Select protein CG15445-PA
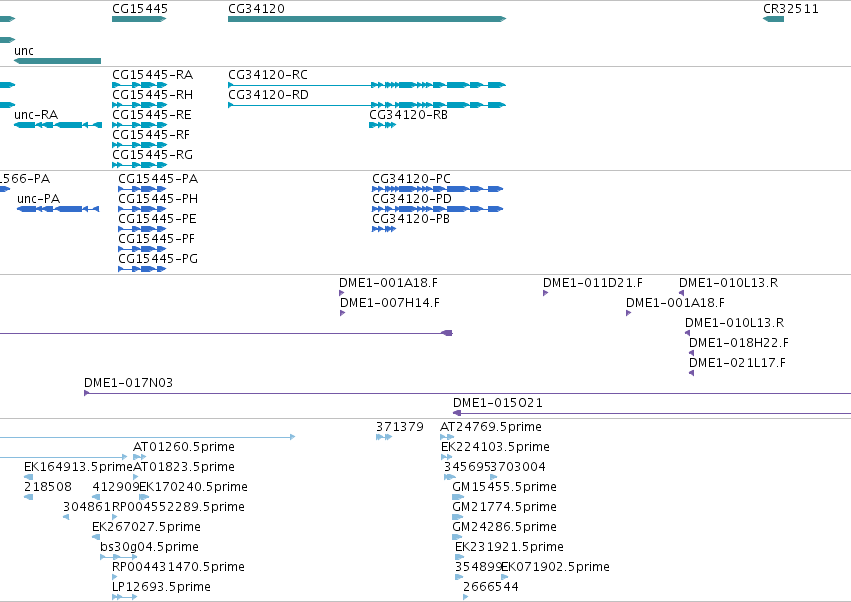Screen dimensions: 851x602 pos(142,189)
